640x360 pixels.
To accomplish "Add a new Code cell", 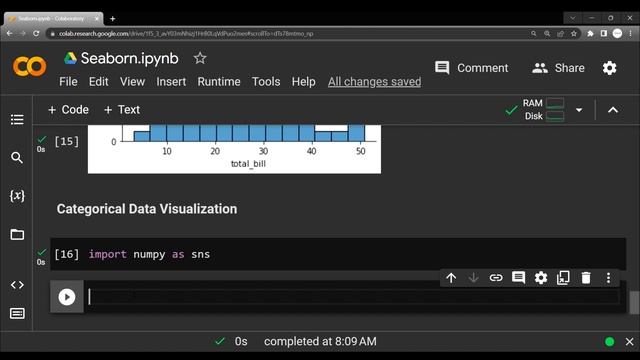I will click(68, 110).
